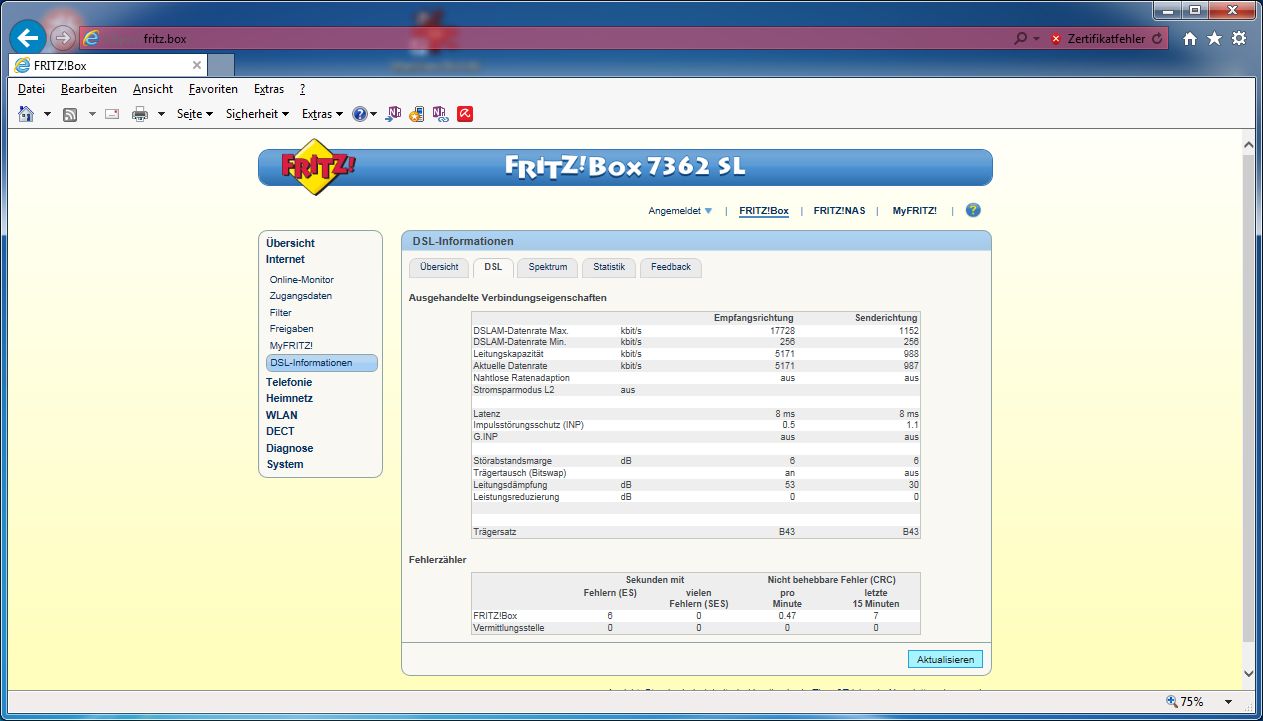Click the browser forward arrow button
The image size is (1263, 721).
coord(63,38)
